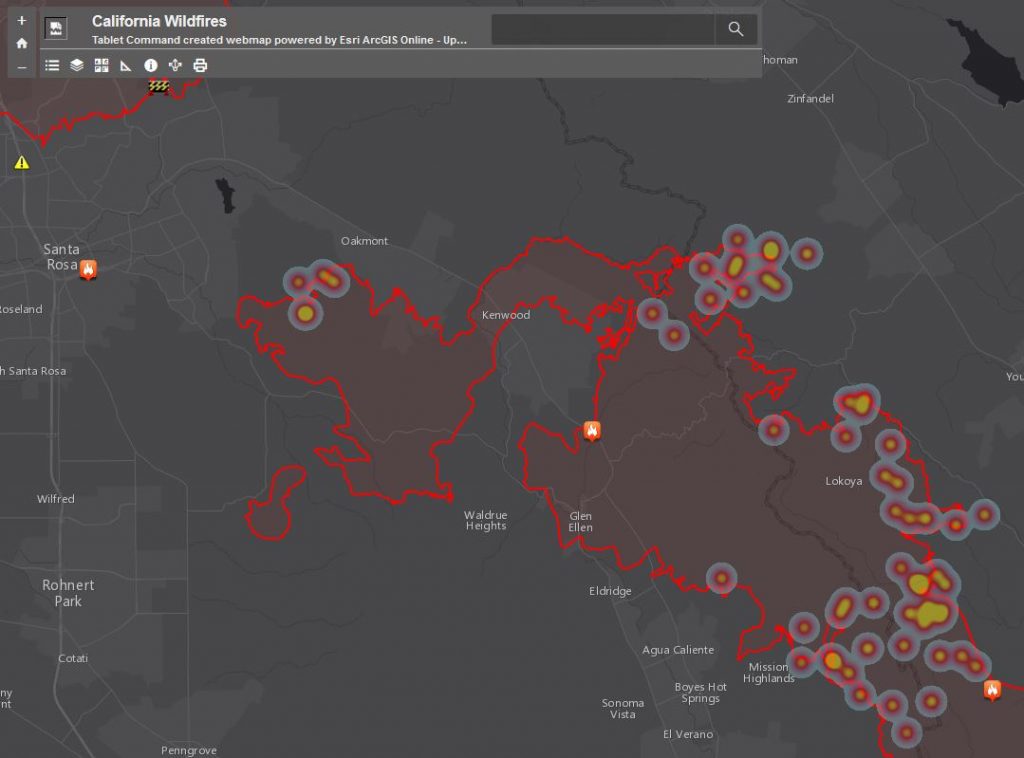Open the Layers list panel

77,65
